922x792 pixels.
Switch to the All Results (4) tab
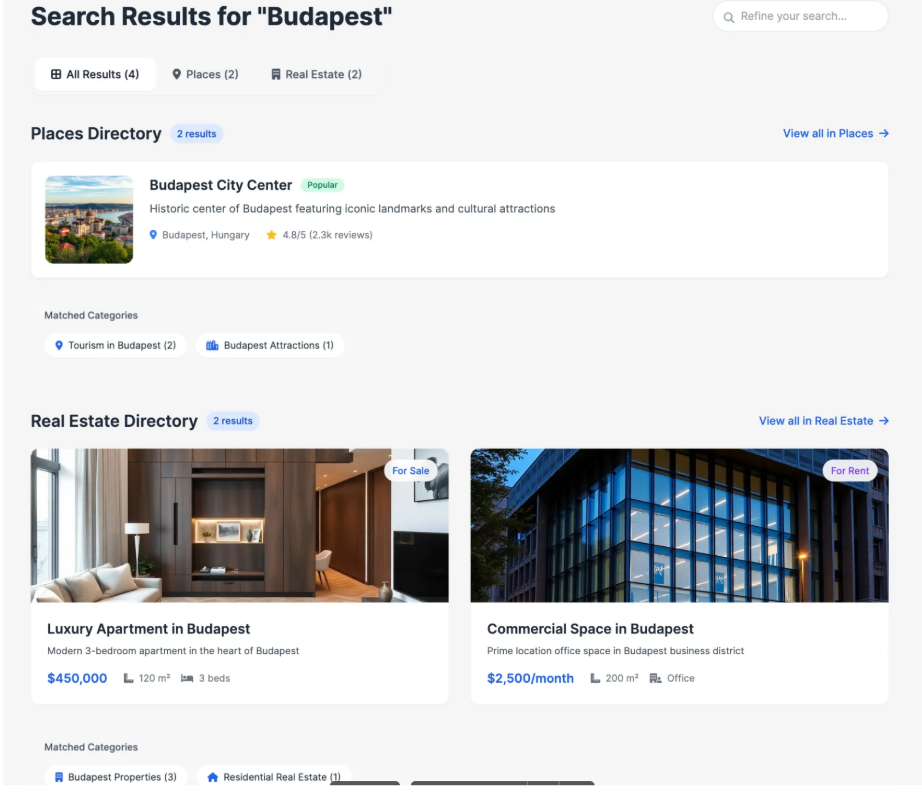click(x=95, y=74)
